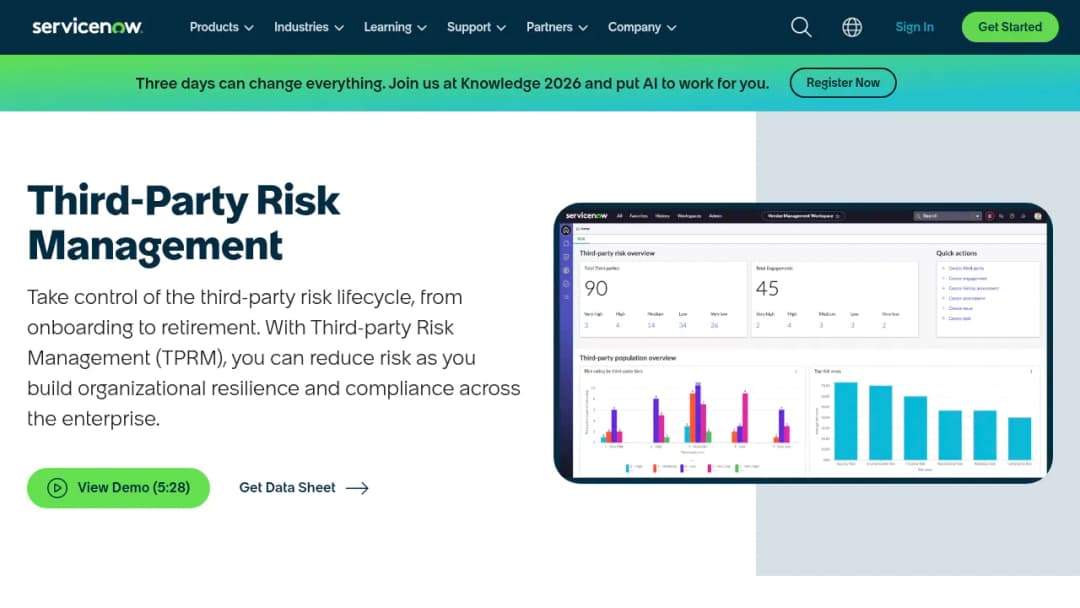Click the Knowledge 2026 banner text
The width and height of the screenshot is (1080, 608).
point(452,83)
